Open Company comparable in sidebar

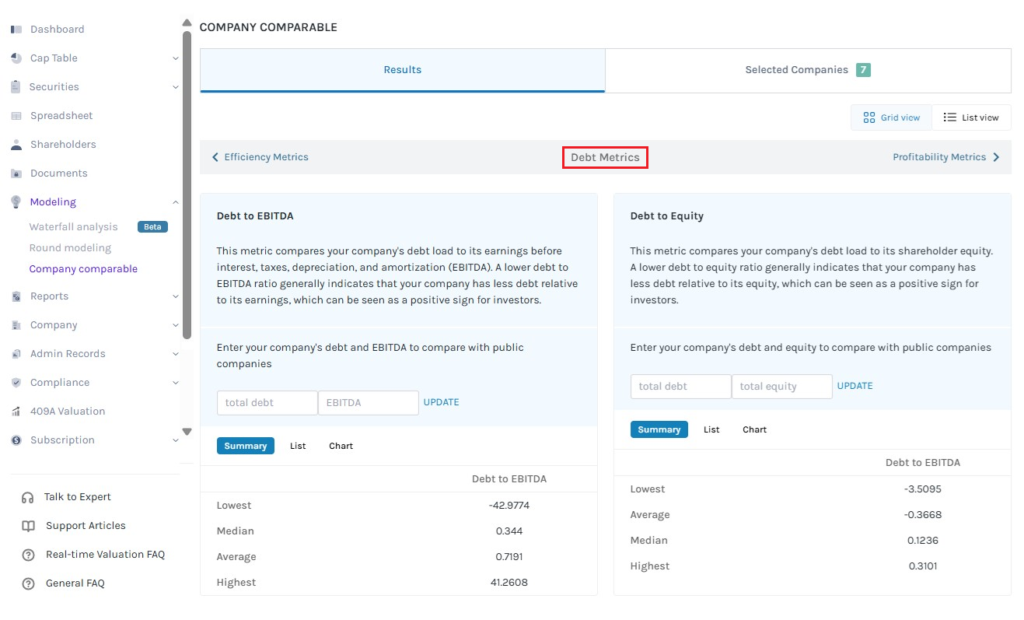[83, 269]
